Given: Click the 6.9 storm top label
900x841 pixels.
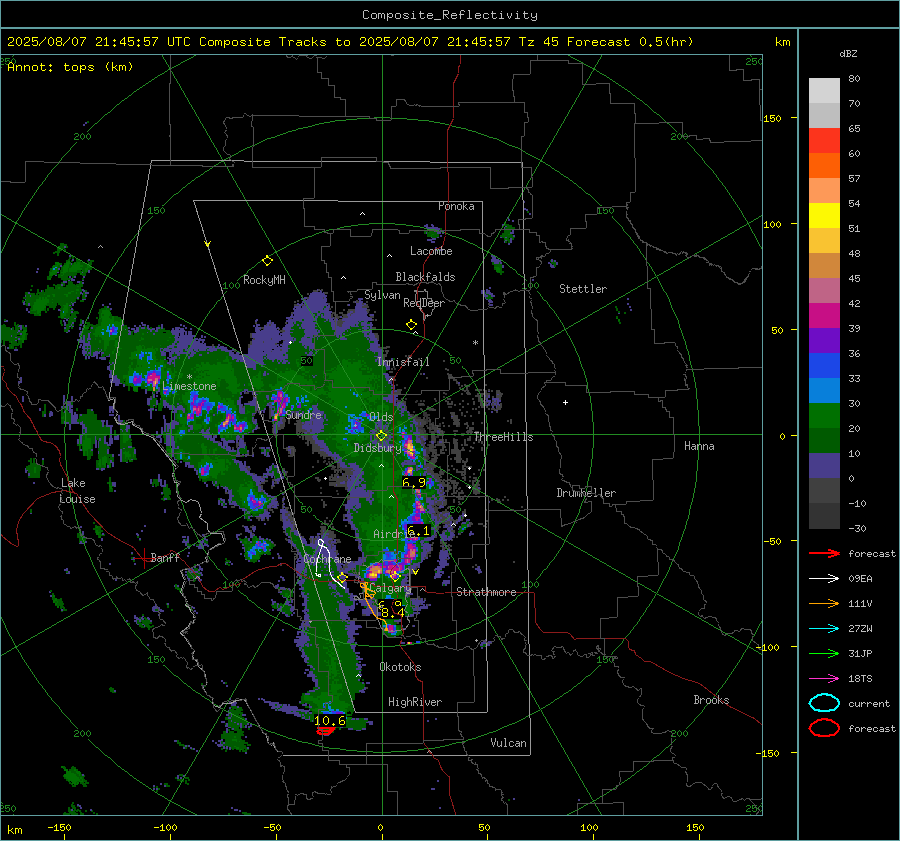Looking at the screenshot, I should [x=414, y=482].
